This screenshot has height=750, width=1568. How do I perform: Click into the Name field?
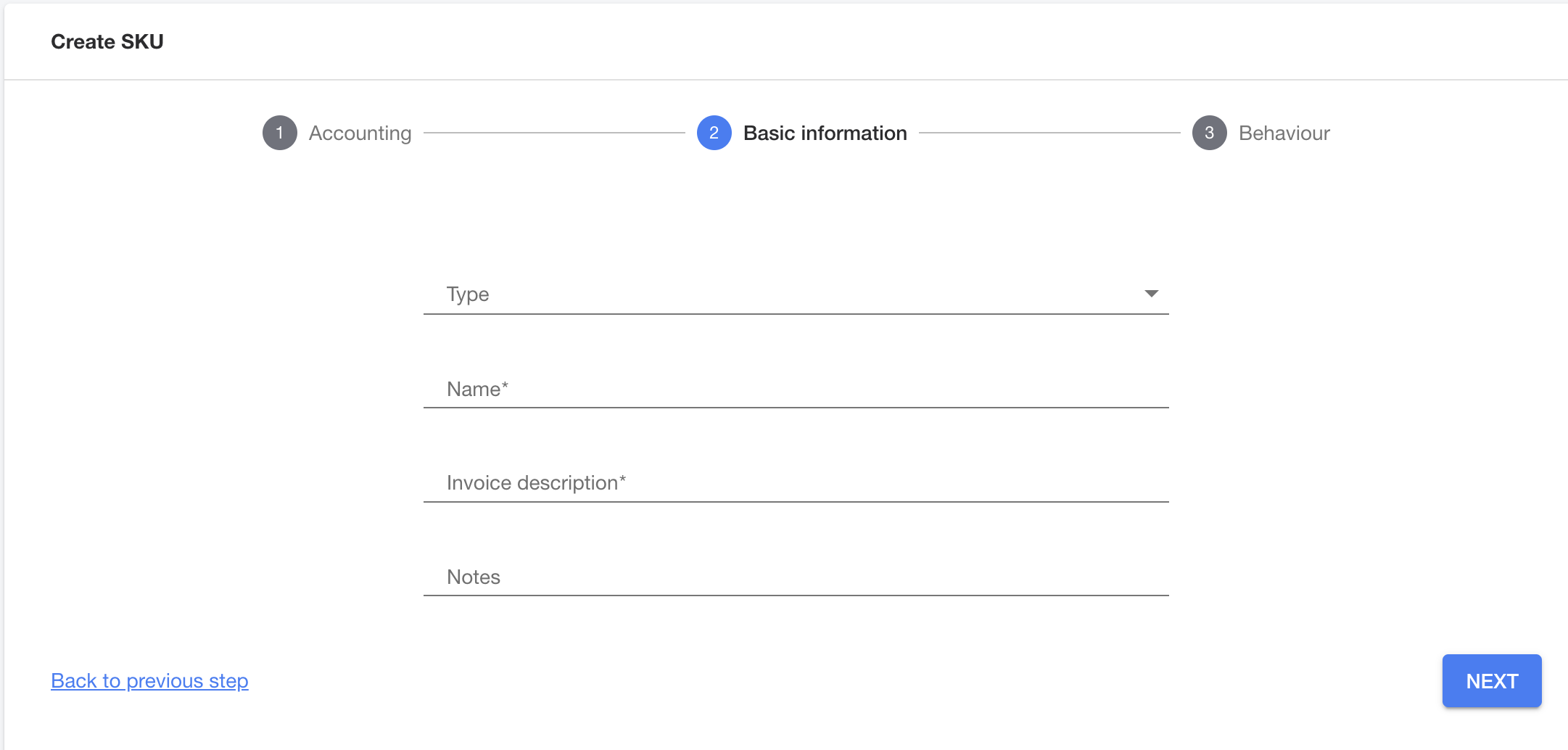click(x=796, y=389)
